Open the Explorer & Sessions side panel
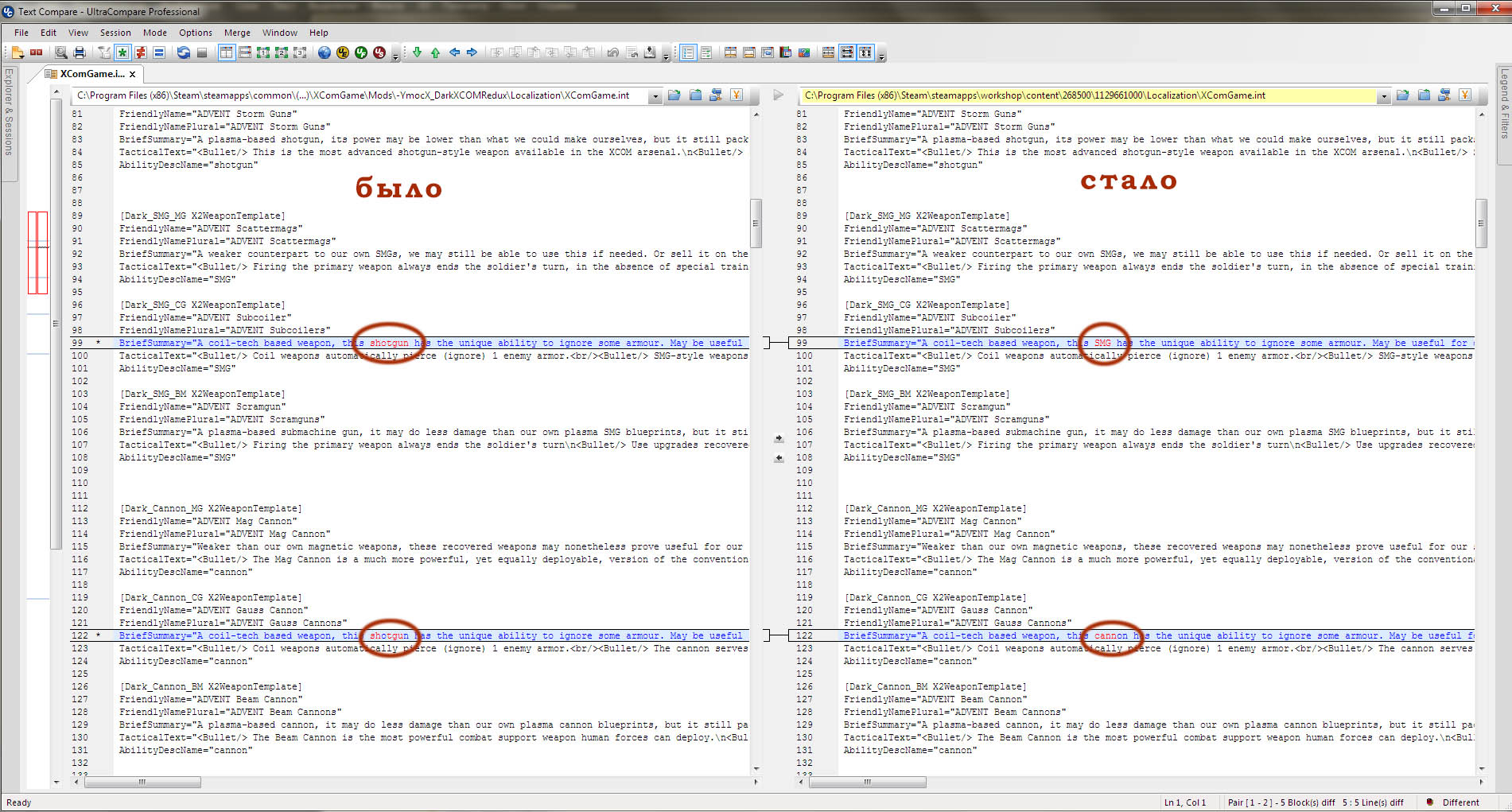1512x812 pixels. click(x=9, y=111)
